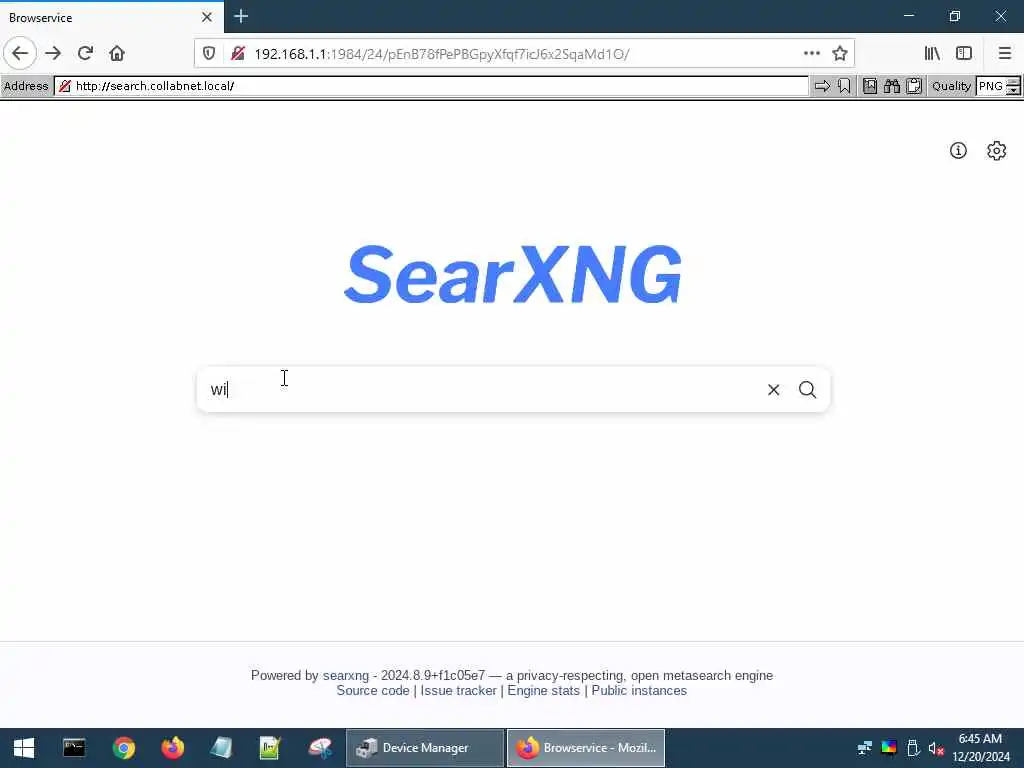Open a new tab with plus

pyautogui.click(x=241, y=16)
